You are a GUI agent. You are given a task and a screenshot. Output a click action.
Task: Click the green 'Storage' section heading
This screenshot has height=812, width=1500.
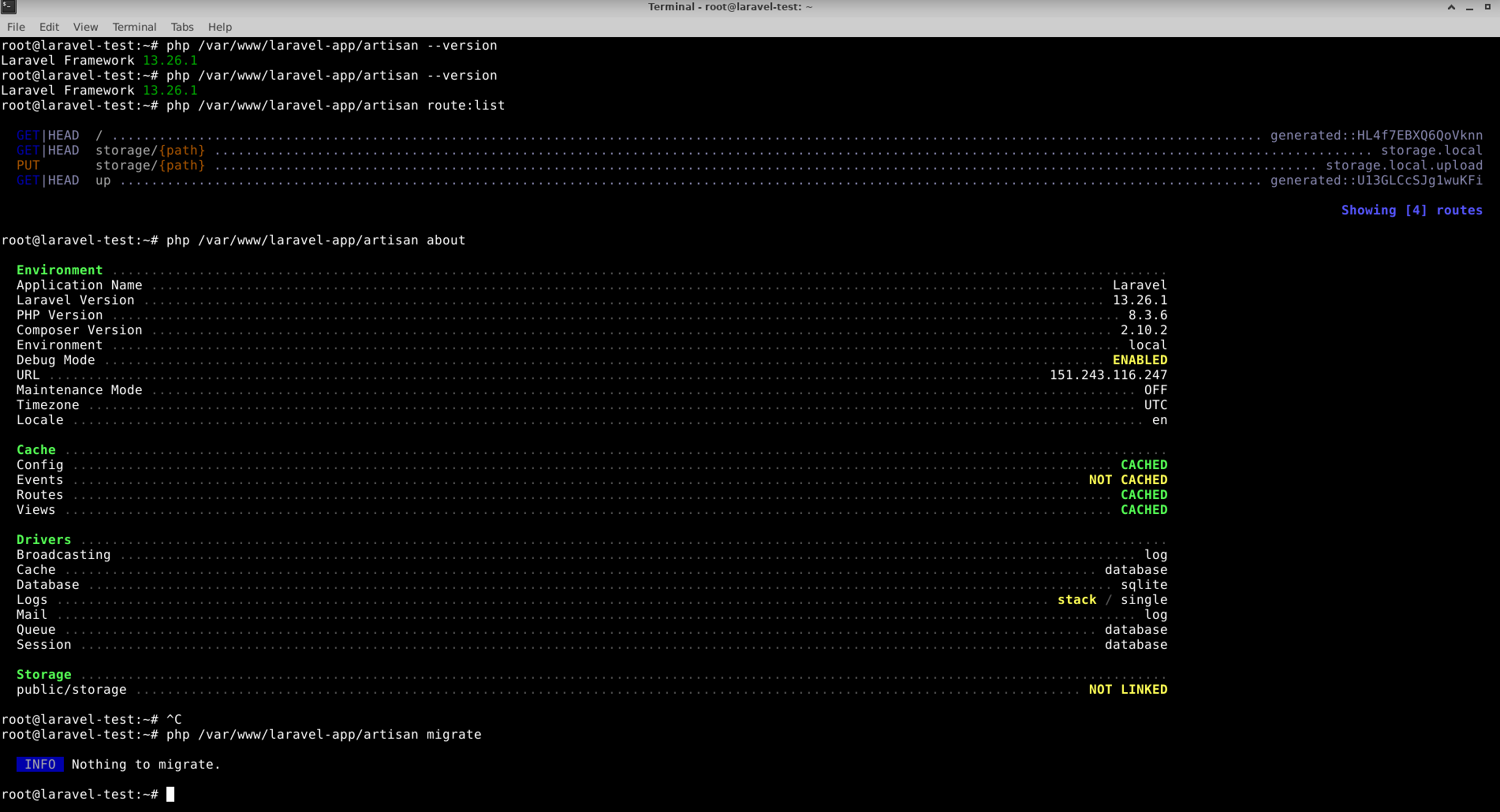click(44, 675)
